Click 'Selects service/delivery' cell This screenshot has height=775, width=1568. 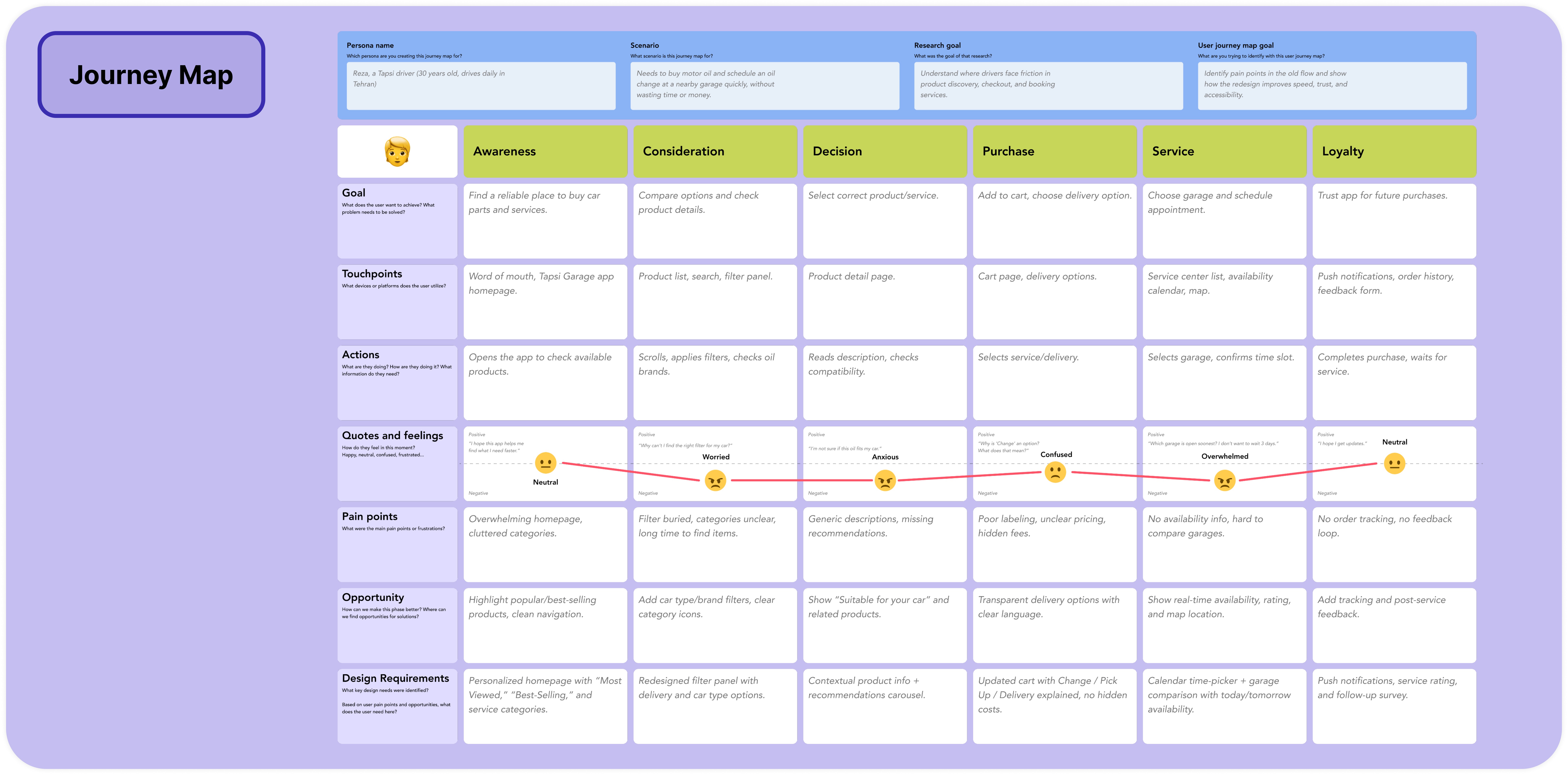point(1055,383)
